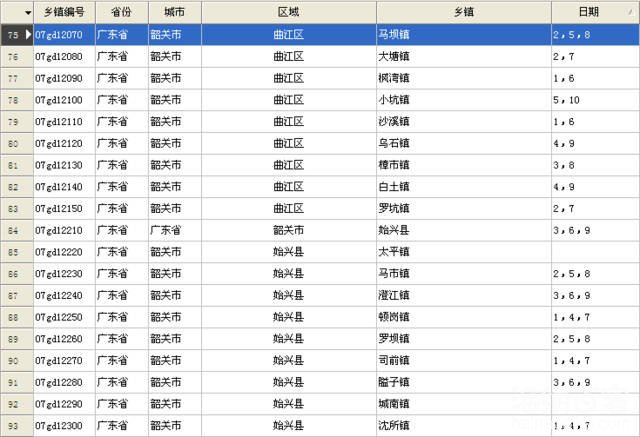
Task: Click the empty date cell for 太平镇
Action: (596, 252)
